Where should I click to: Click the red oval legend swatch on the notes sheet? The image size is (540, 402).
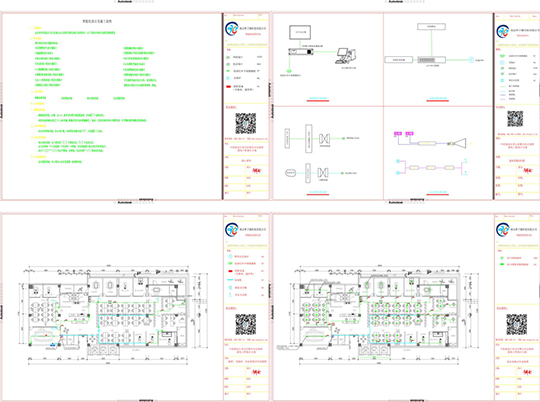228,86
